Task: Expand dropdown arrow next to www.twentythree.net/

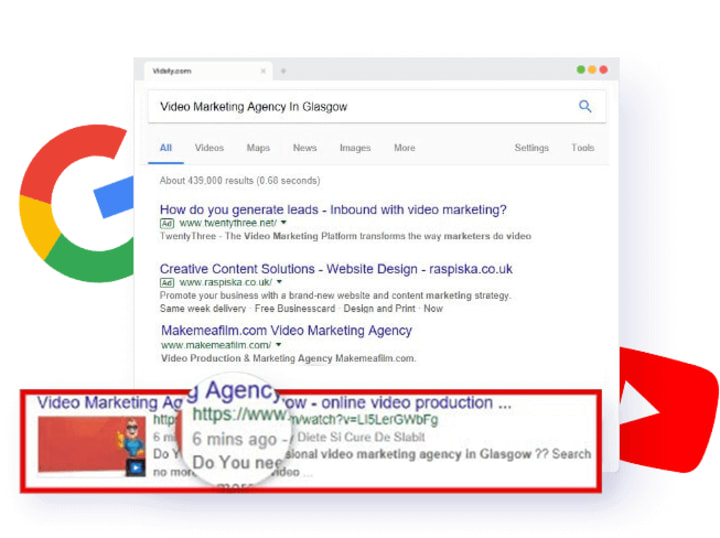Action: pyautogui.click(x=284, y=223)
